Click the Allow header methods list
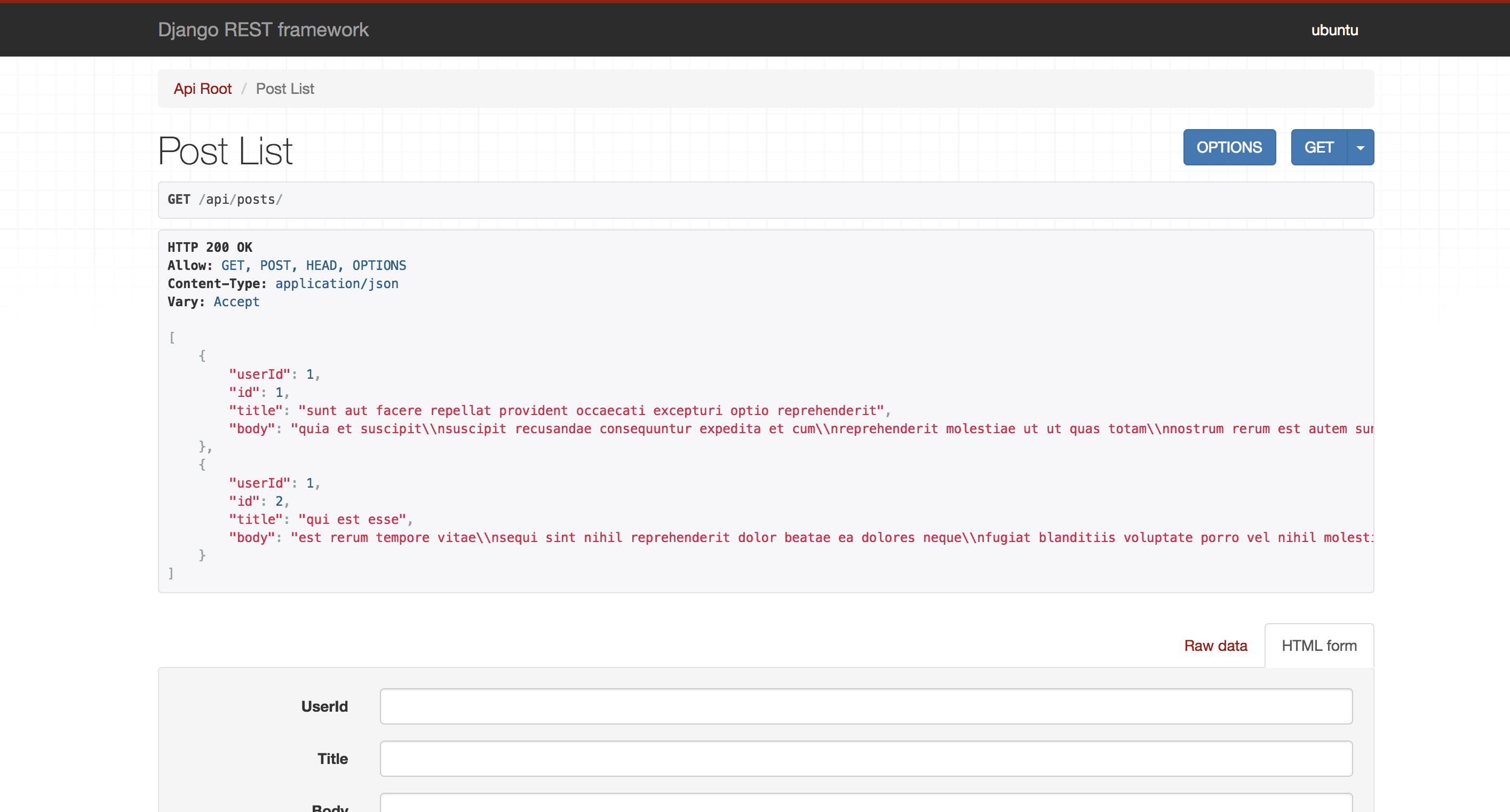1510x812 pixels. click(x=313, y=266)
